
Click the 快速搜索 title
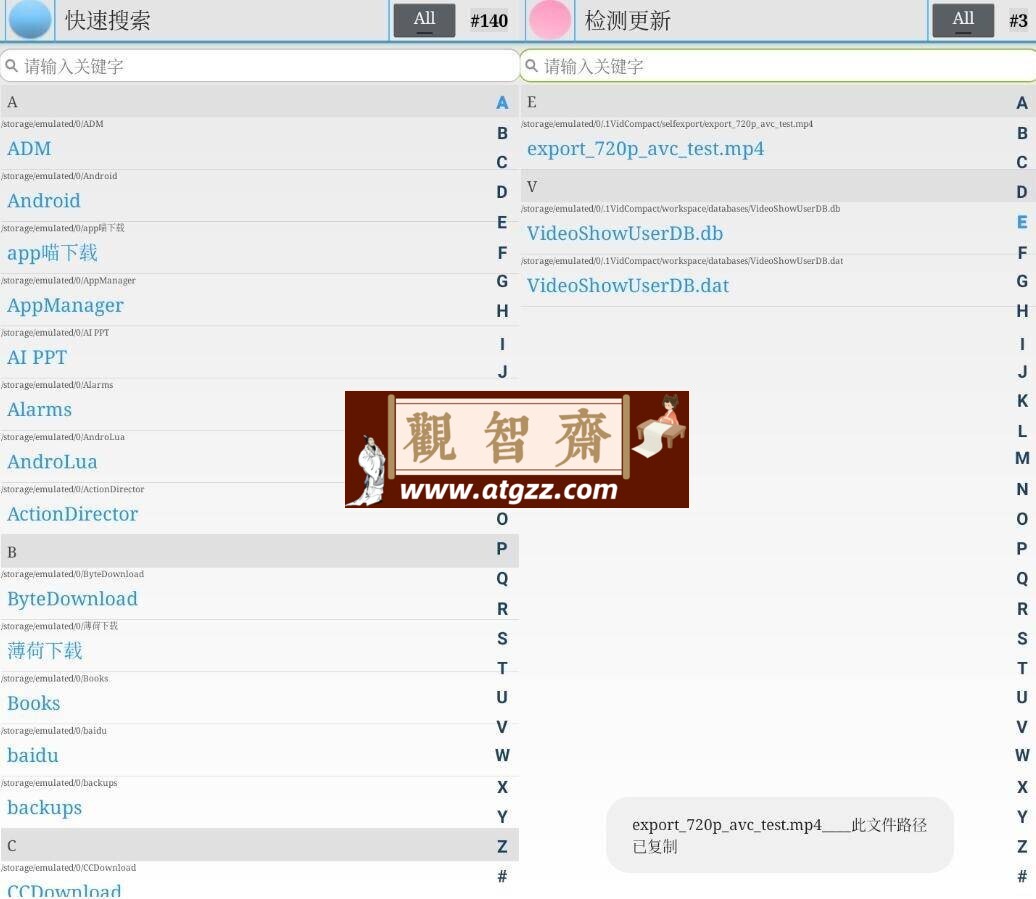[108, 20]
